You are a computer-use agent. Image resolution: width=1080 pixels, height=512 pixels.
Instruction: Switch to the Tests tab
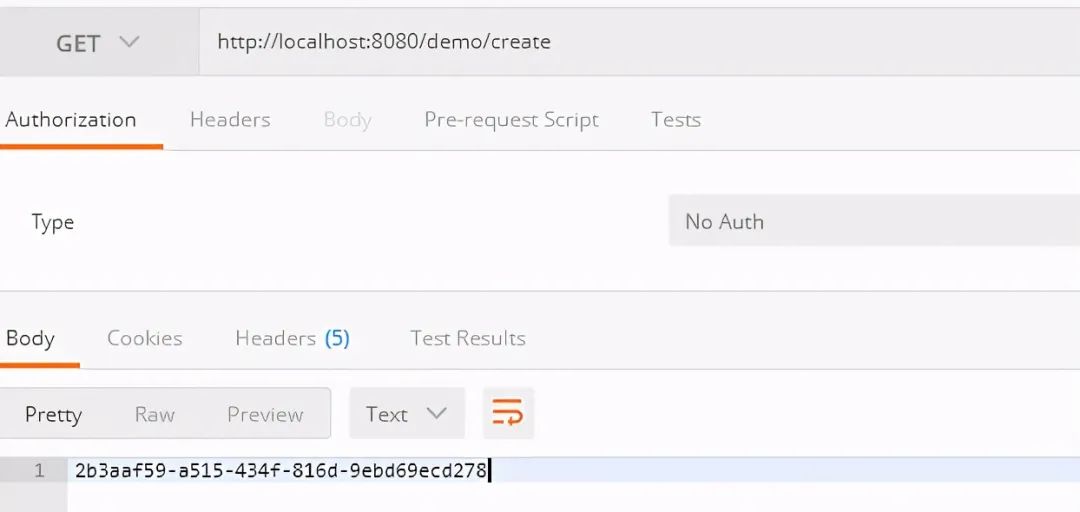pyautogui.click(x=675, y=120)
